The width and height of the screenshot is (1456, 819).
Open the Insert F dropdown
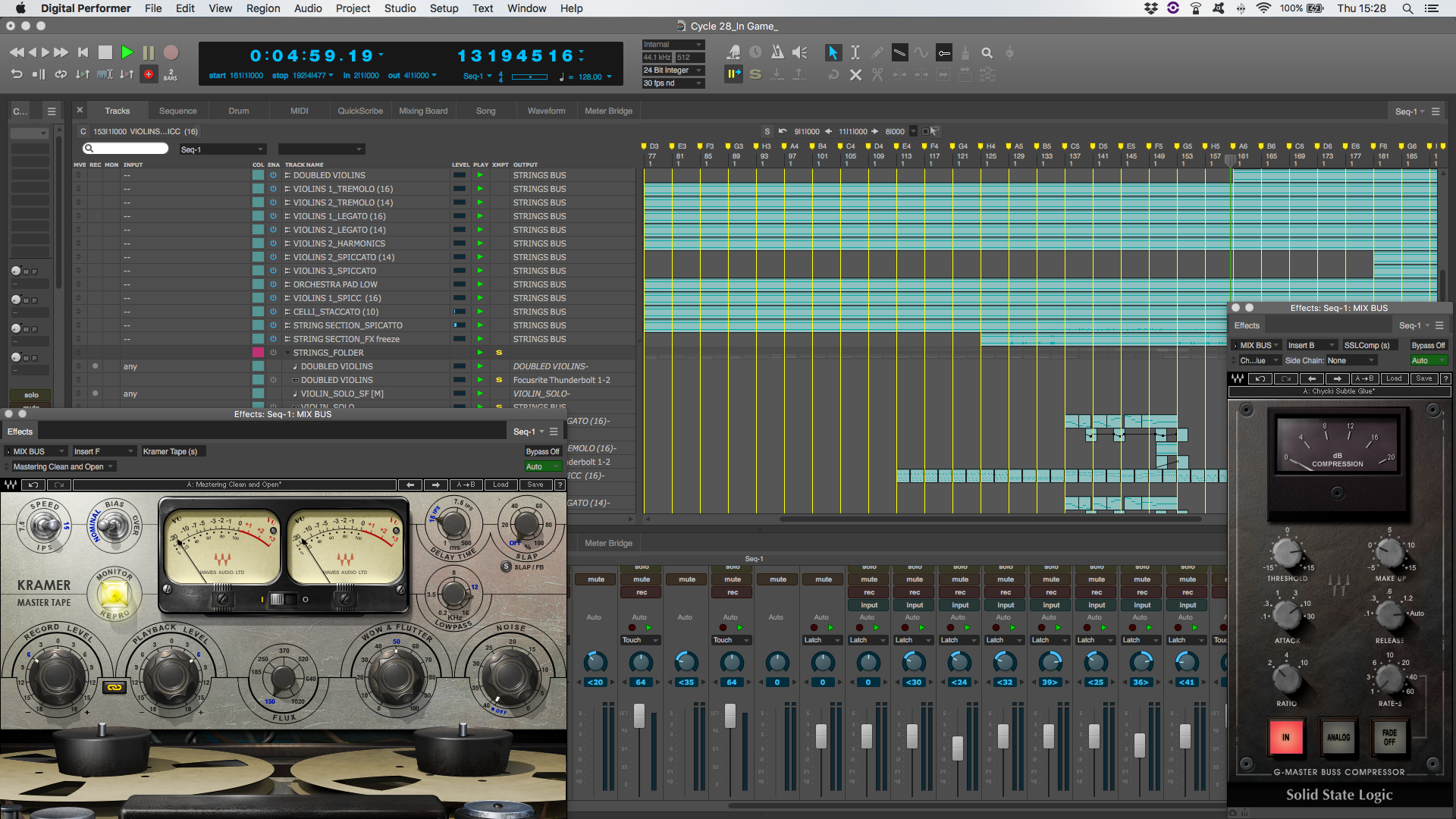pos(104,451)
